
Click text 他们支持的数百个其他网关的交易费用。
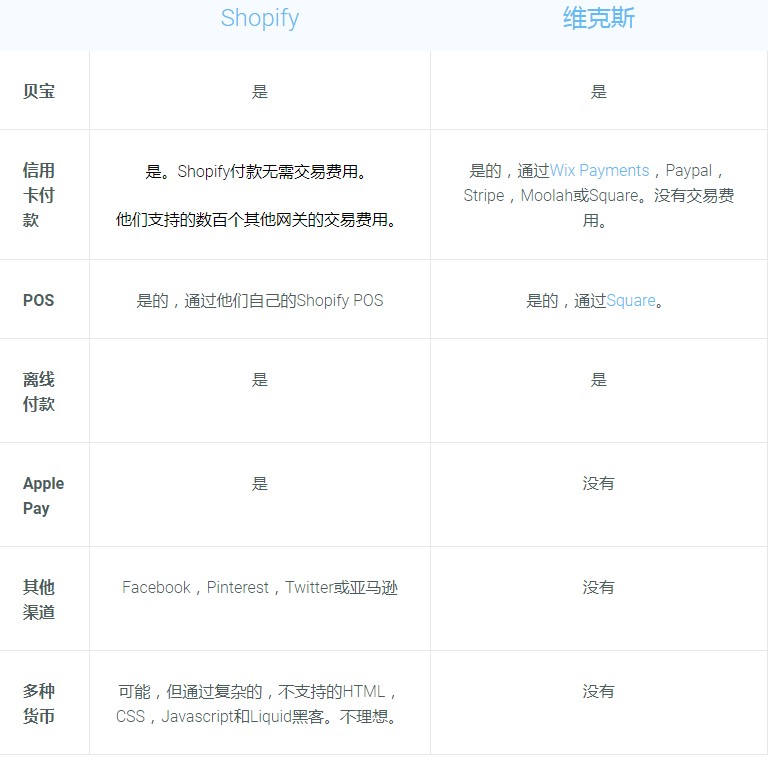(x=256, y=220)
